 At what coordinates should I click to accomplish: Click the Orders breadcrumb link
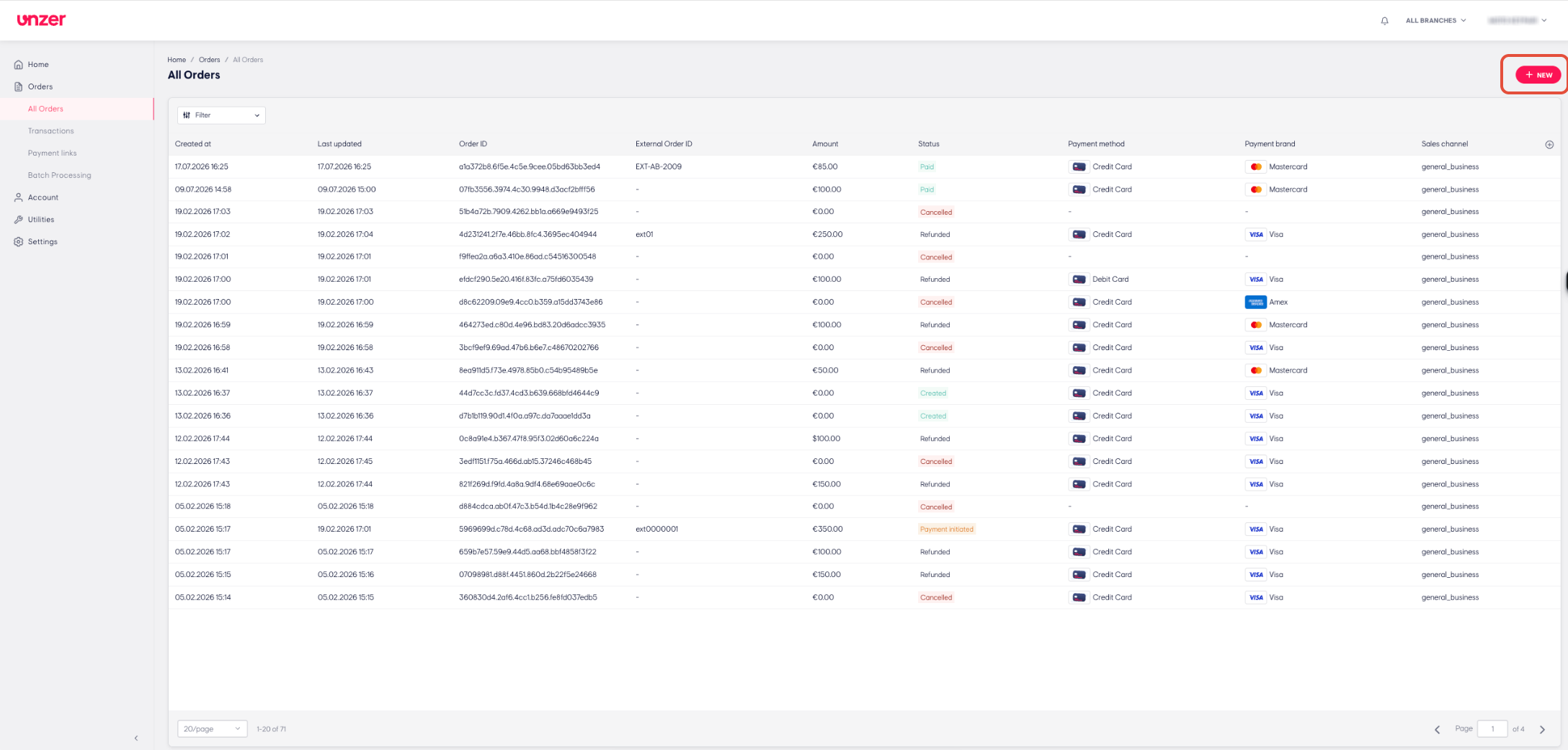coord(210,60)
